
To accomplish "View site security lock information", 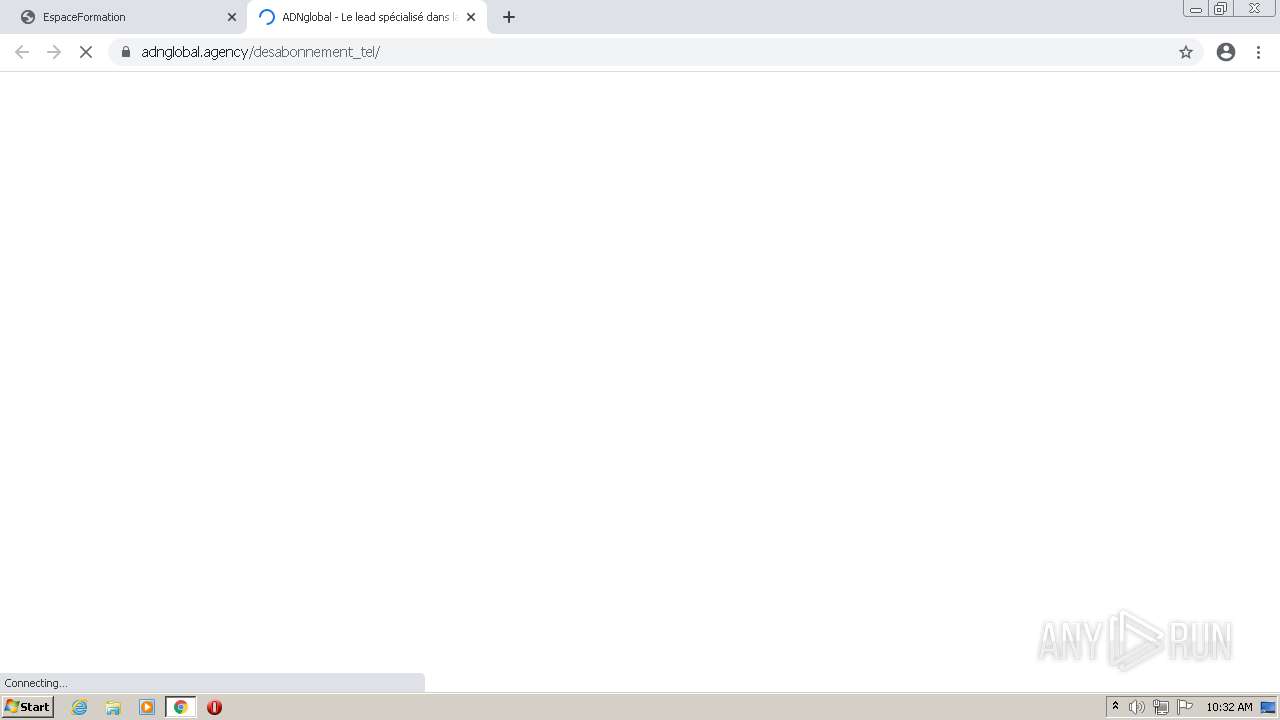I will tap(126, 52).
